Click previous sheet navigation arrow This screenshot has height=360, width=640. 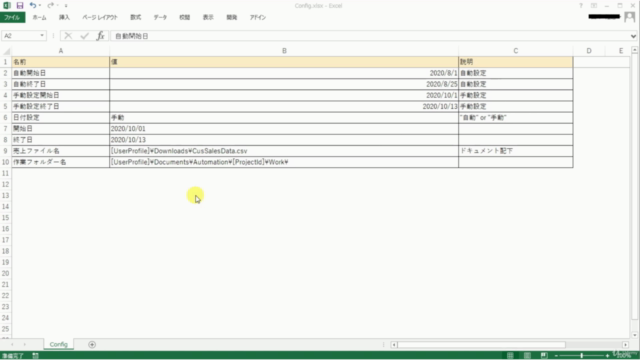pyautogui.click(x=12, y=344)
